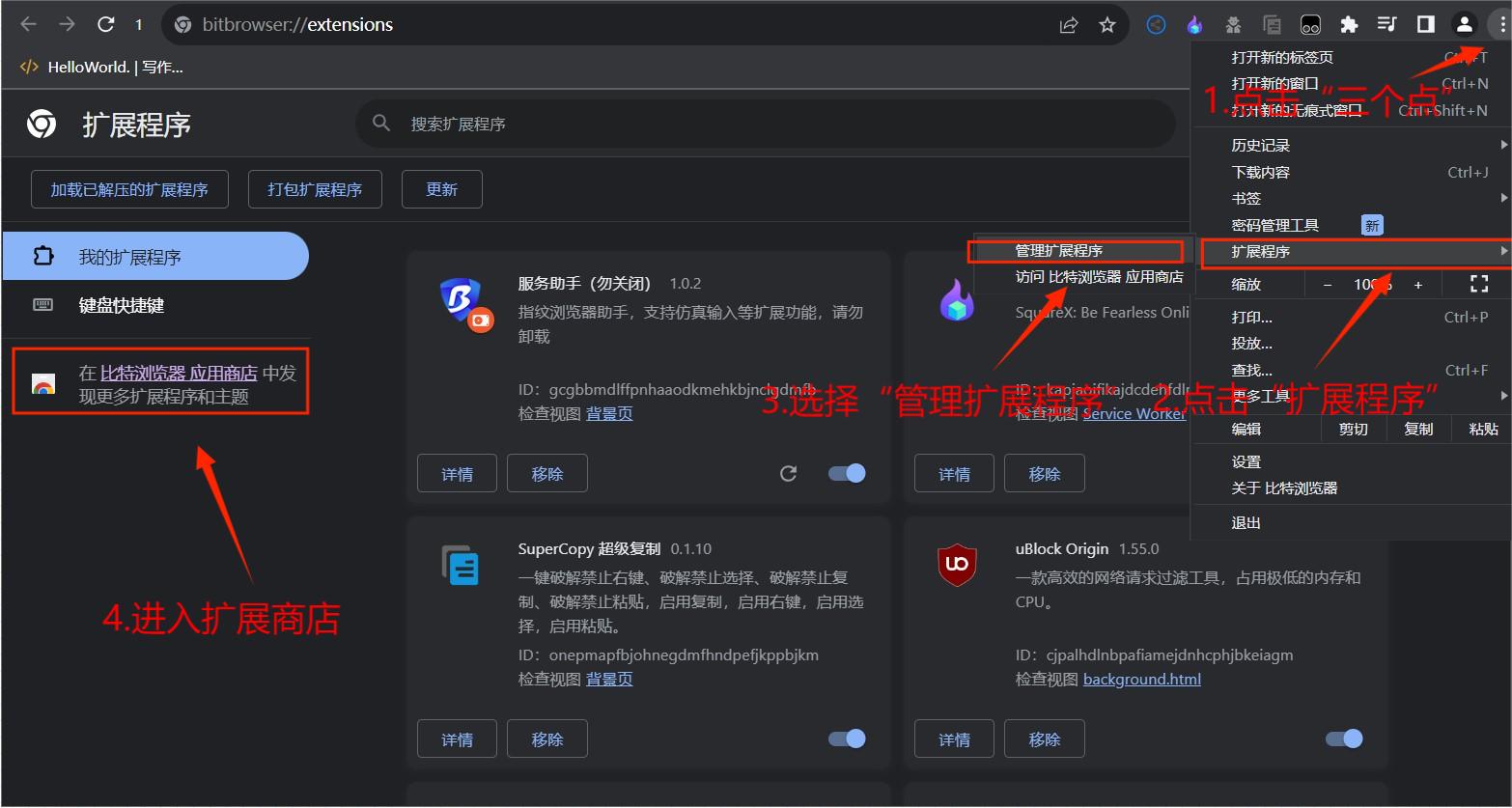The width and height of the screenshot is (1512, 808).
Task: Open 设置 from the menu
Action: 1352,461
